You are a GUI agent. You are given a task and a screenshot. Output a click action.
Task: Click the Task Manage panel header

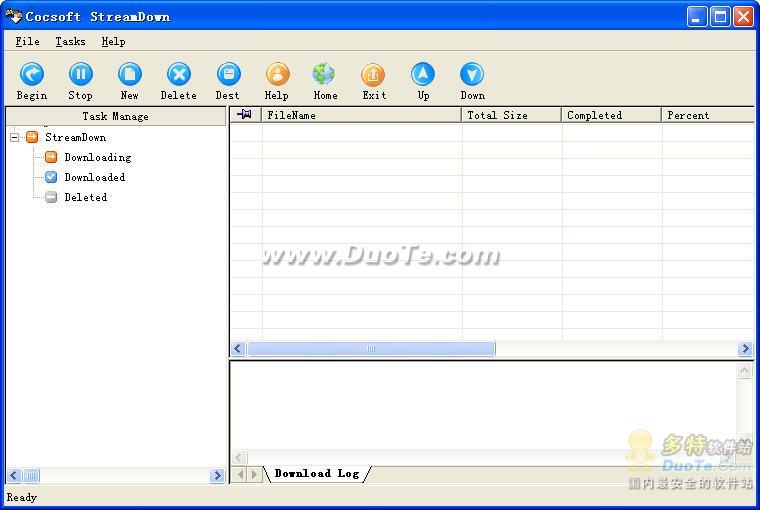[115, 116]
